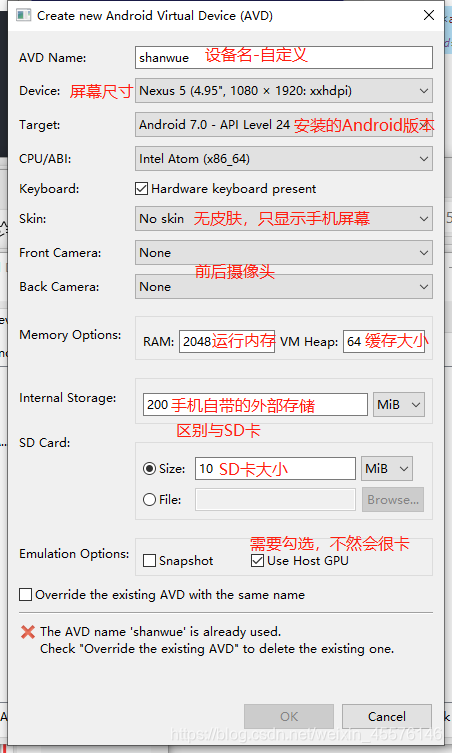Click the VM Heap input field
Viewport: 452px width, 753px height.
click(384, 341)
